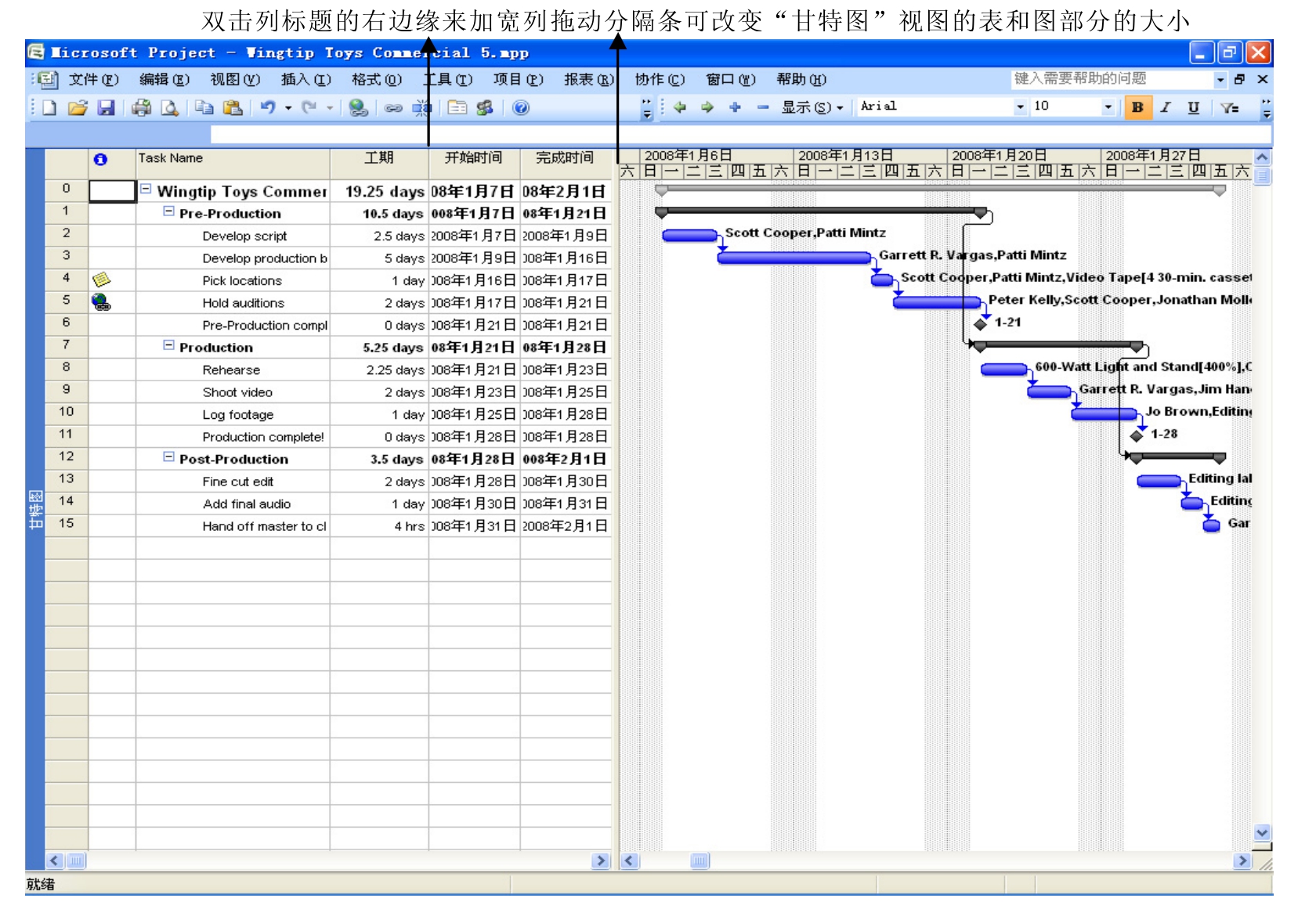Image resolution: width=1316 pixels, height=902 pixels.
Task: Insert hyperlink with globe icon
Action: (358, 108)
